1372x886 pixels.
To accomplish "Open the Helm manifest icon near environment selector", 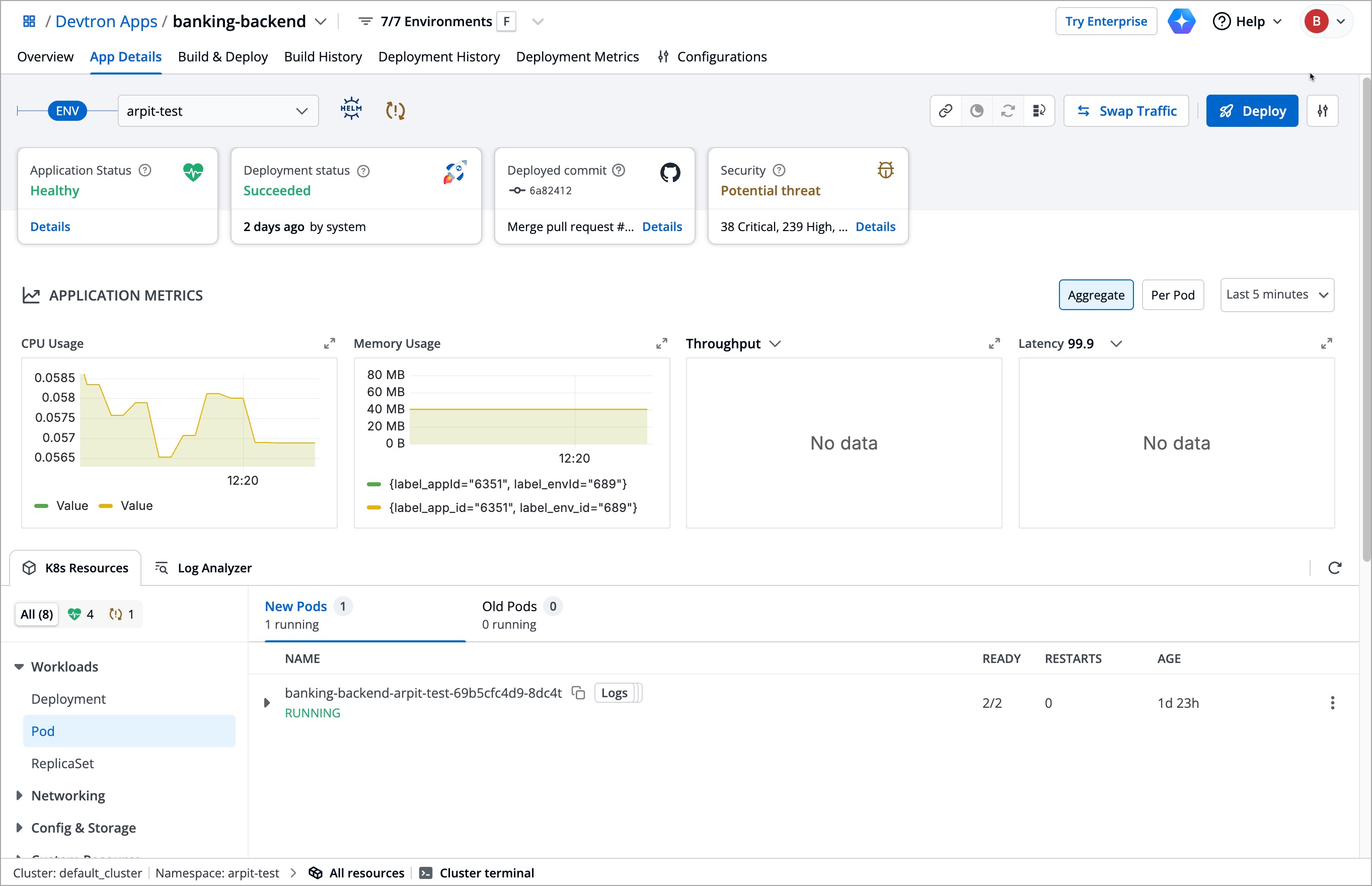I will tap(350, 109).
